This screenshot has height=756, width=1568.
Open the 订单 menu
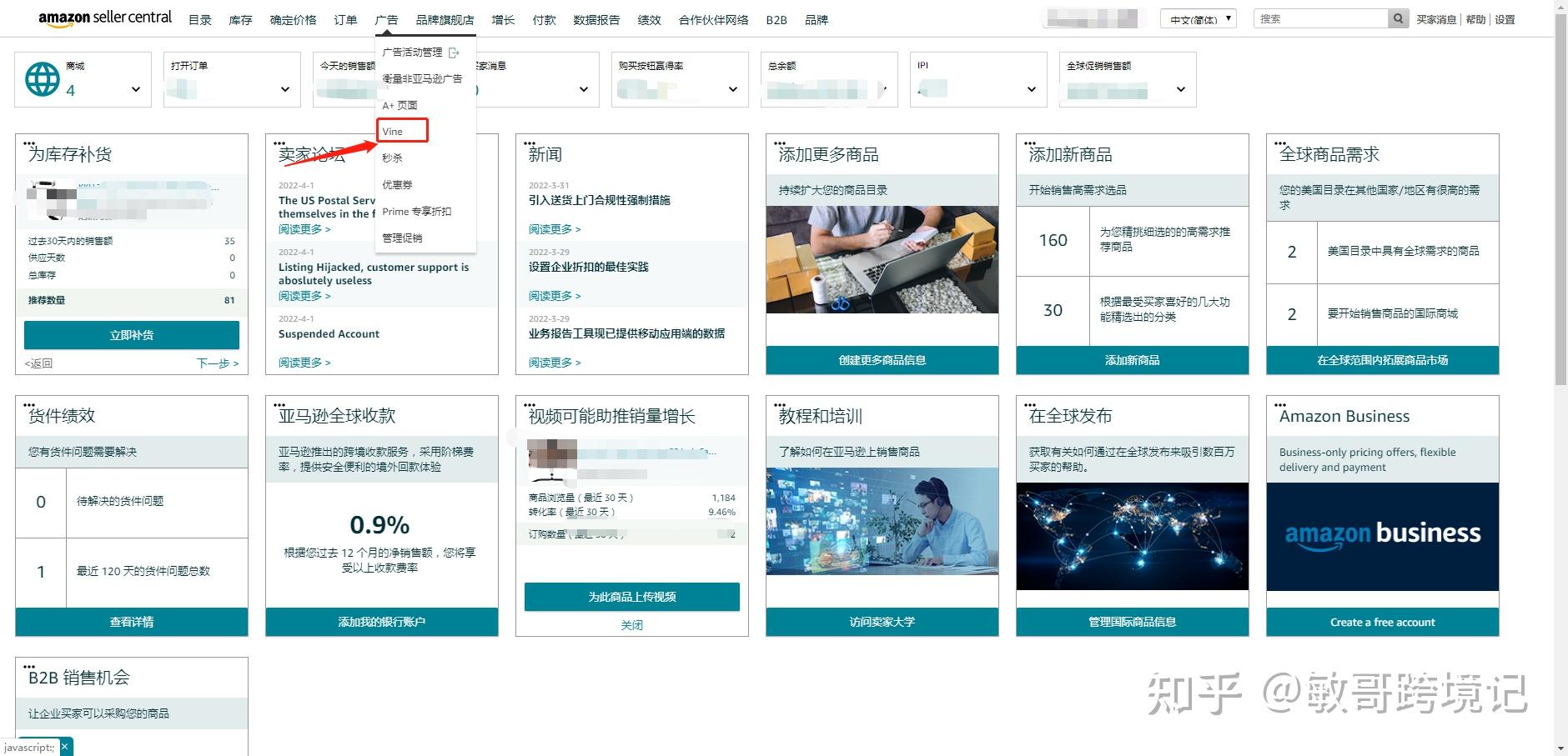tap(345, 20)
